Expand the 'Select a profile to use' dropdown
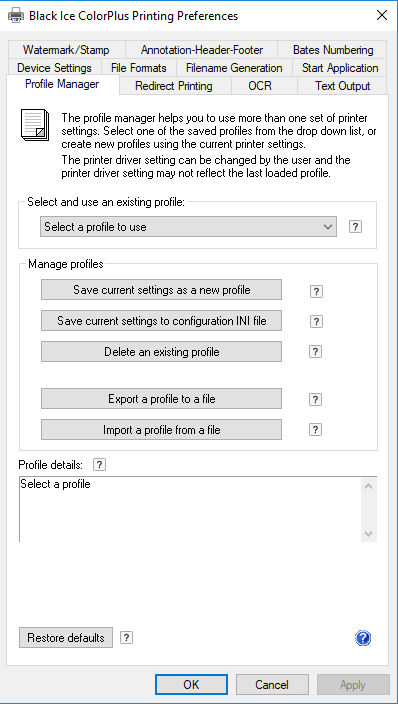The width and height of the screenshot is (398, 704). pyautogui.click(x=188, y=227)
